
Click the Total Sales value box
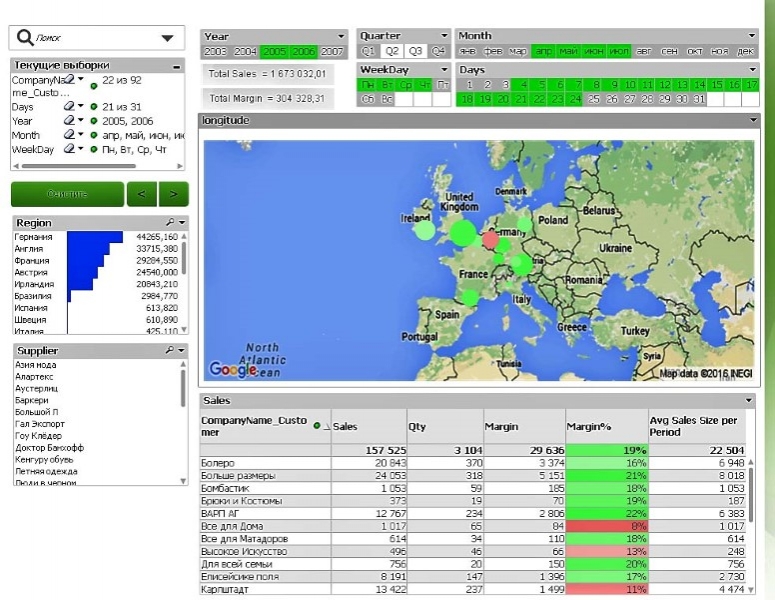267,74
